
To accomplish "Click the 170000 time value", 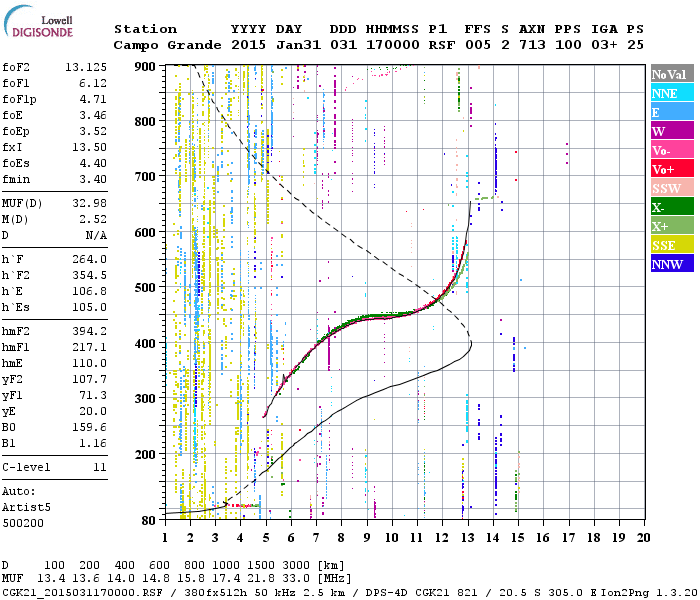I will [392, 45].
